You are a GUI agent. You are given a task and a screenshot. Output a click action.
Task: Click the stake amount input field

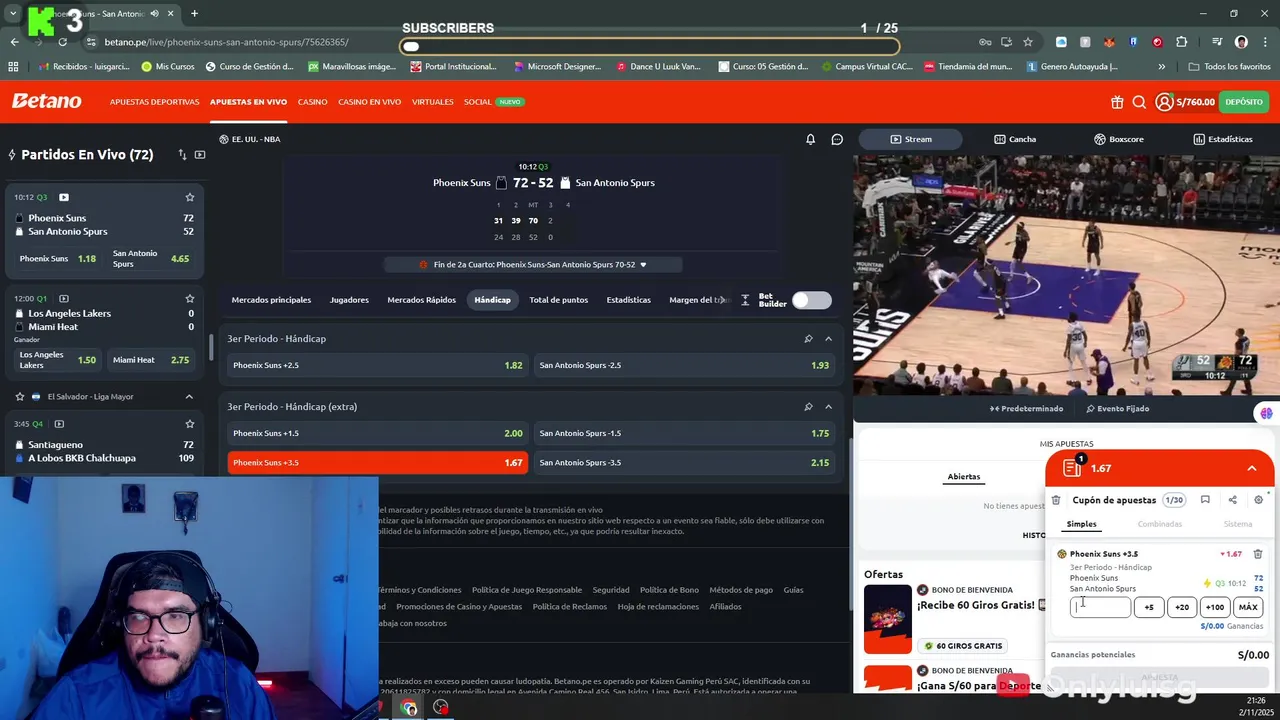click(1100, 607)
